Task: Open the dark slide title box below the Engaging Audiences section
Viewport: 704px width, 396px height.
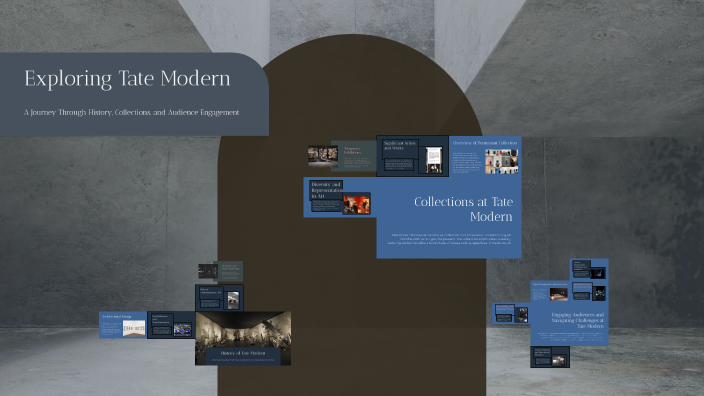Action: (542, 352)
